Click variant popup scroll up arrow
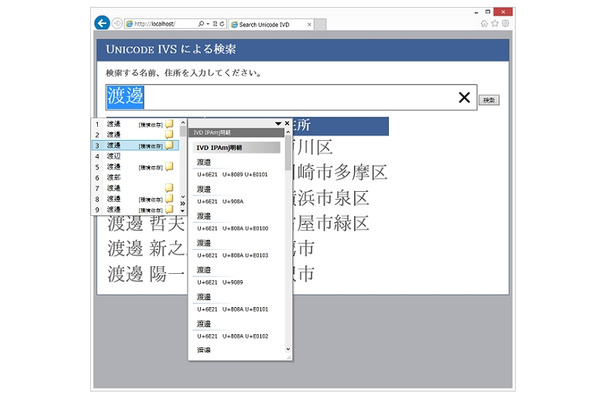This screenshot has width=610, height=400. tap(288, 132)
